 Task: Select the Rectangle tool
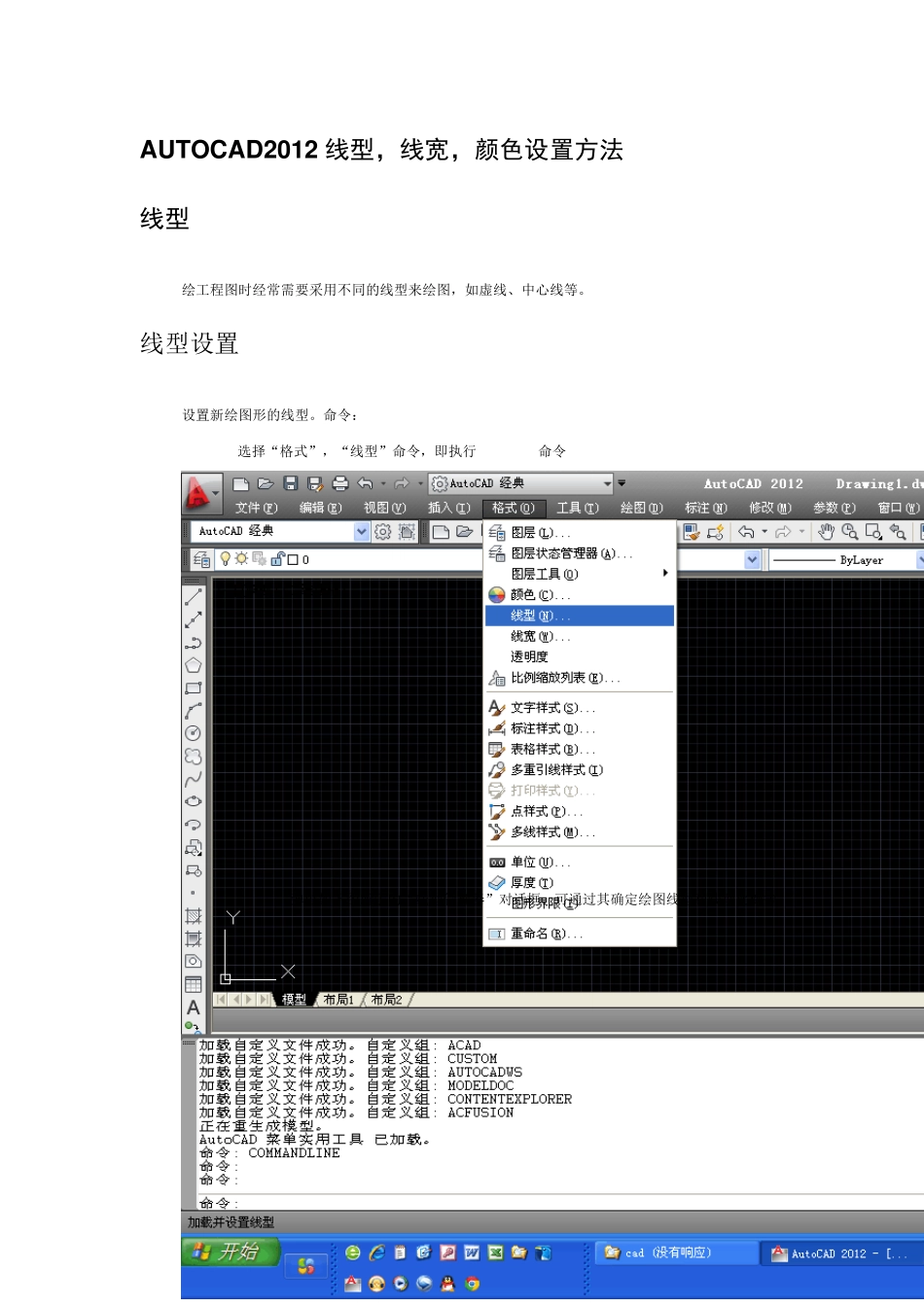(194, 688)
